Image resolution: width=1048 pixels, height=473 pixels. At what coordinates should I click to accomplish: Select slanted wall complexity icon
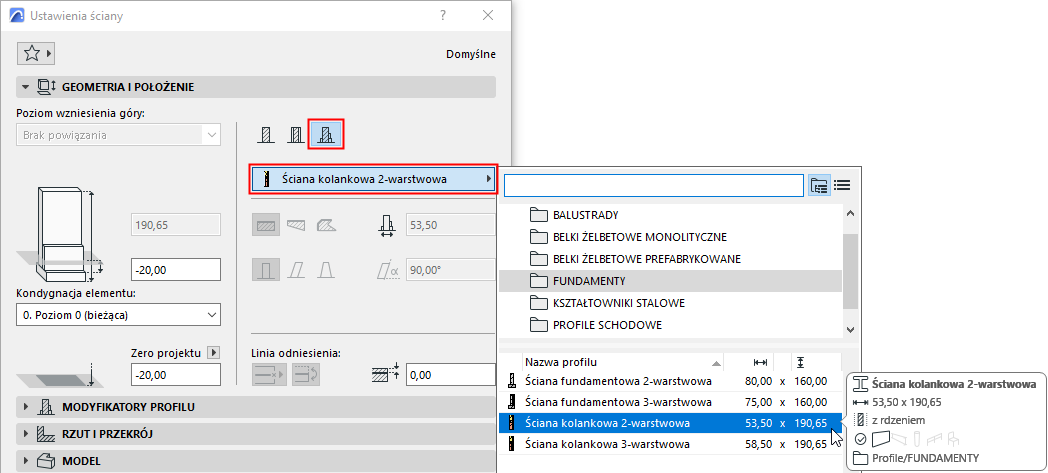click(x=296, y=270)
